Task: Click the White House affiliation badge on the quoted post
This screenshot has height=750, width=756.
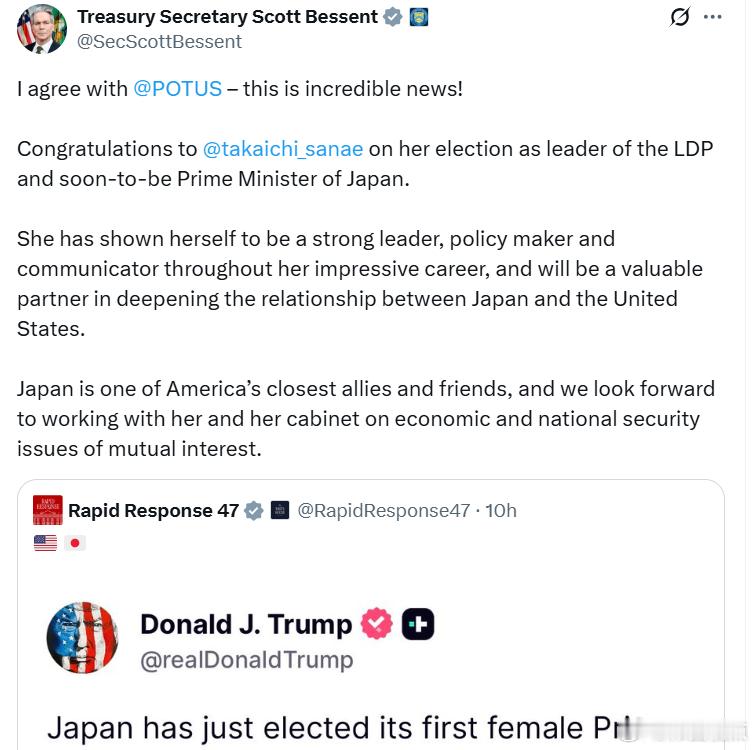Action: pos(280,510)
